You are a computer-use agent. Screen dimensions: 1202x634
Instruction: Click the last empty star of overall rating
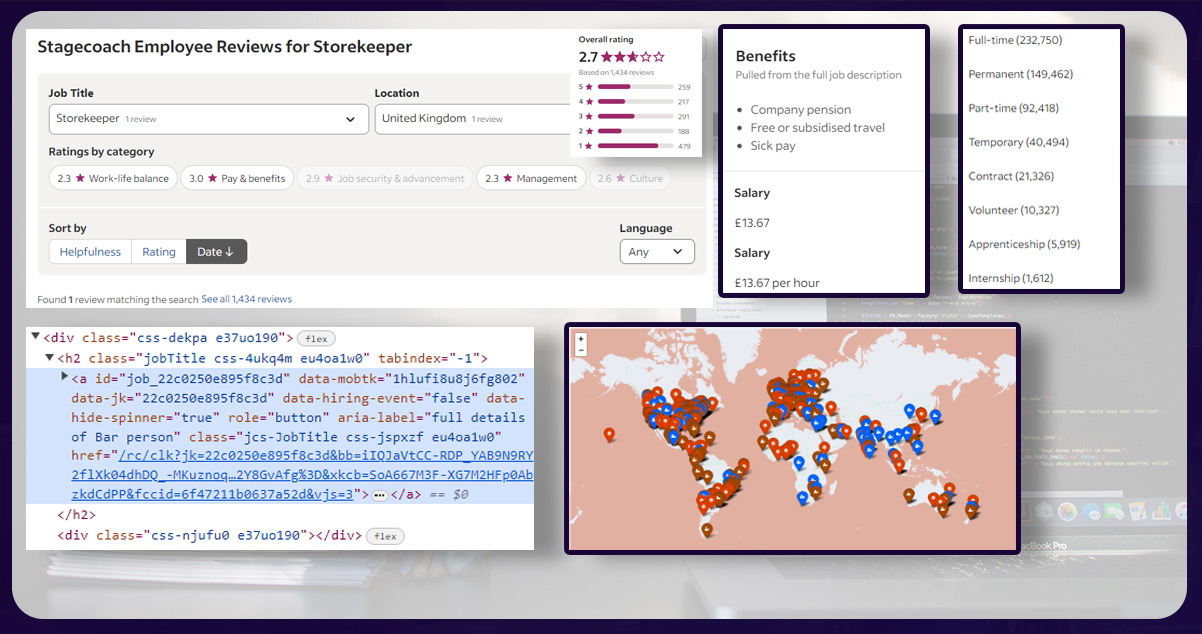click(x=658, y=57)
